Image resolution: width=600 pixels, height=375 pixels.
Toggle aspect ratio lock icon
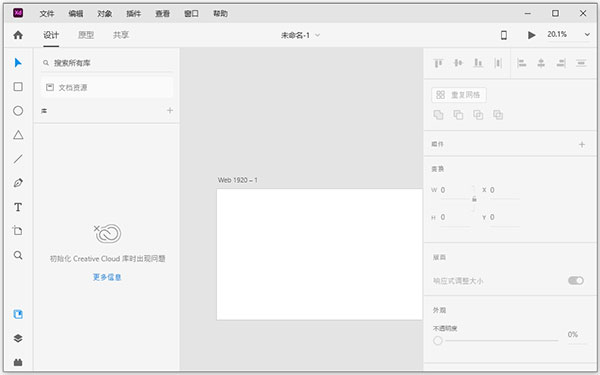tap(474, 199)
